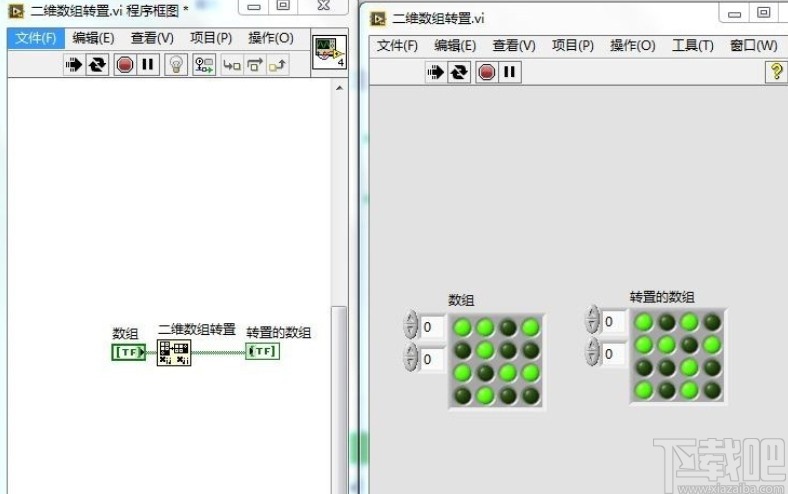The height and width of the screenshot is (494, 788).
Task: Click the column index field of 转置的数组 array
Action: tap(614, 354)
